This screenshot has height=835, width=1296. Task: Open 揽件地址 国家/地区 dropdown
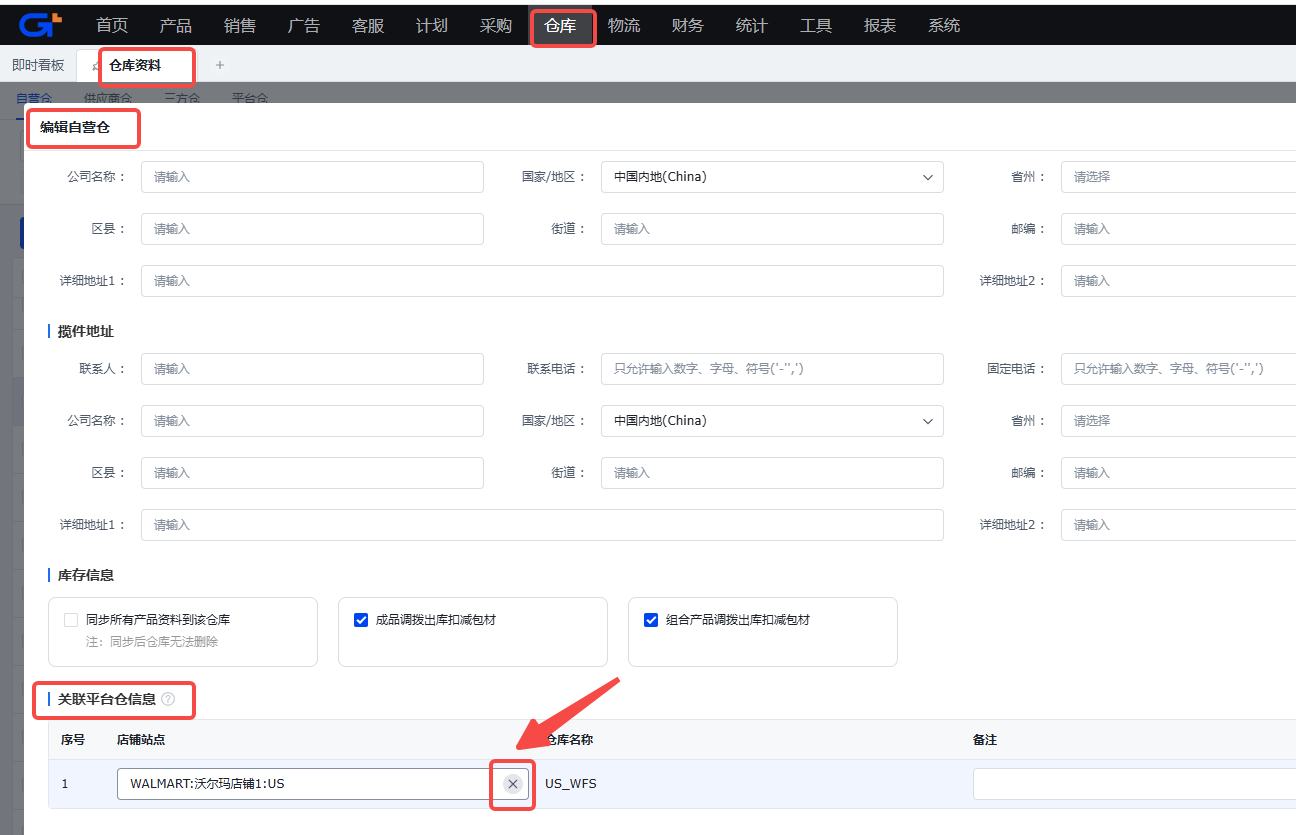coord(772,421)
